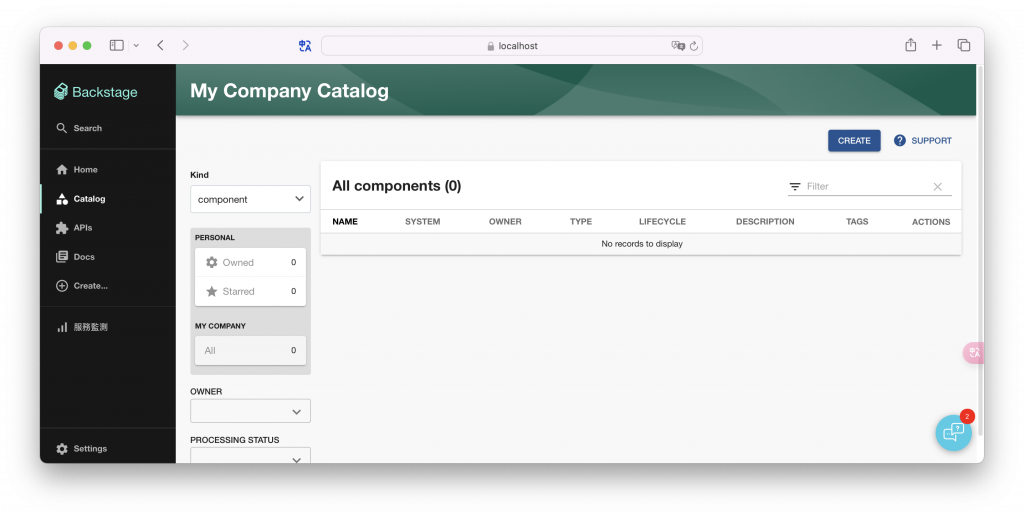Viewport: 1024px width, 516px height.
Task: Select the Owned filter
Action: point(250,263)
